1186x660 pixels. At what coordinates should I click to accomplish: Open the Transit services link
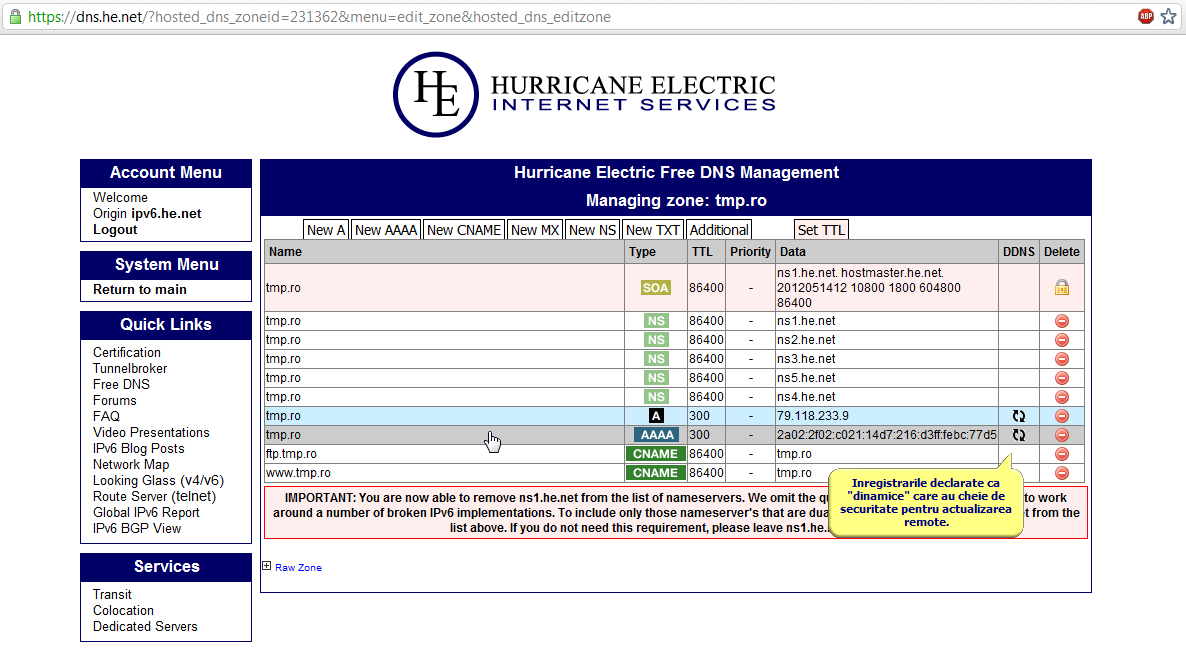pyautogui.click(x=112, y=594)
